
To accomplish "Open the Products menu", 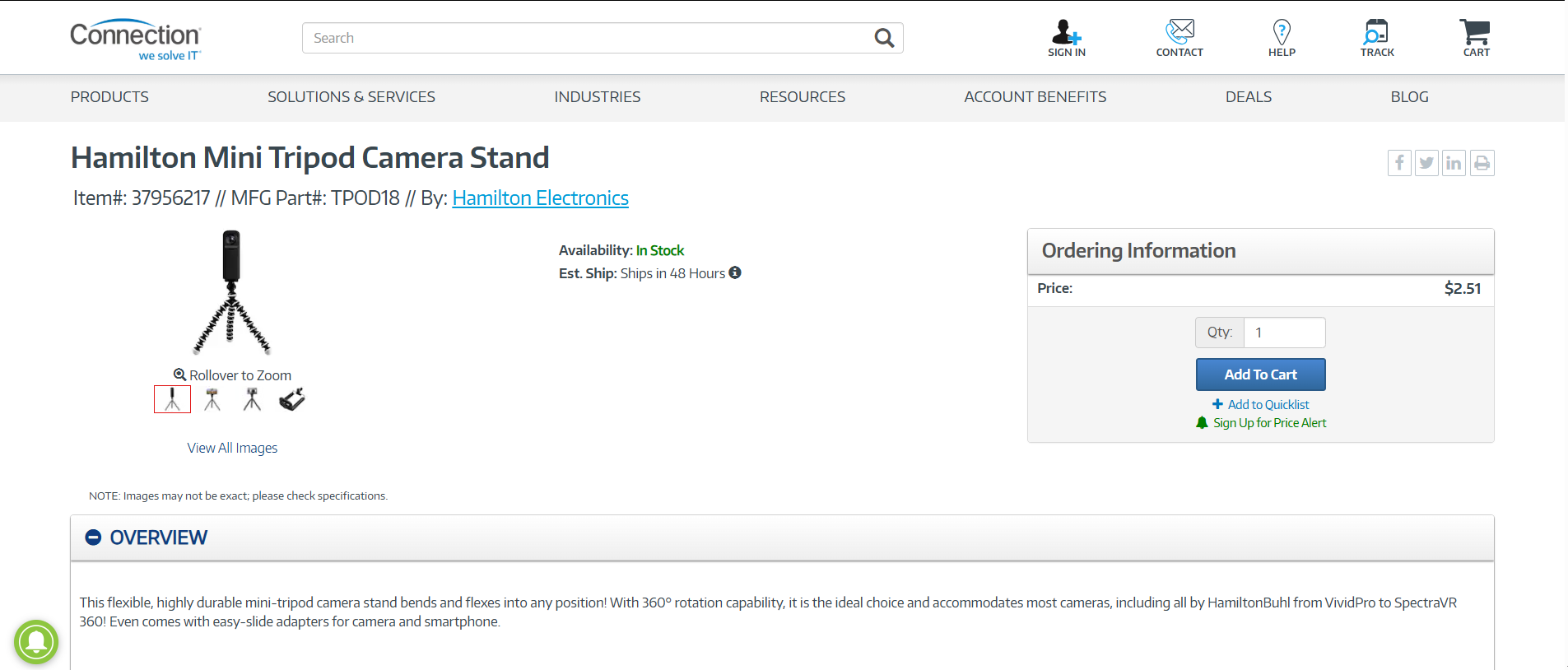I will point(109,97).
